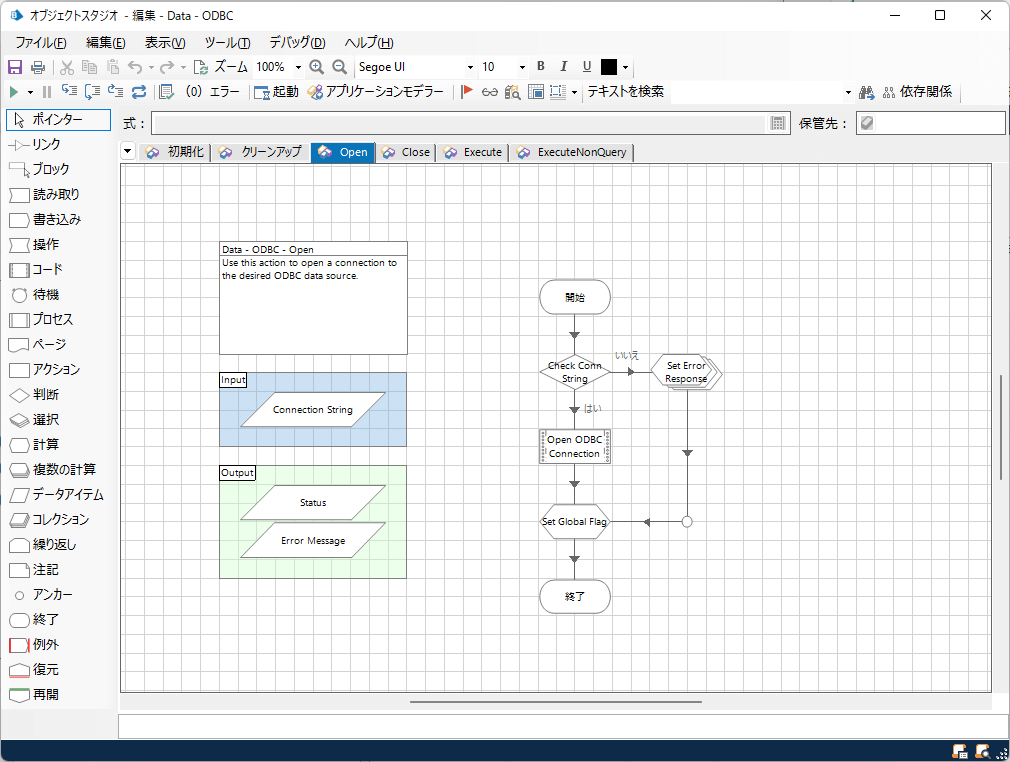Screen dimensions: 1010x762
Task: Open the Segoe UI font dropdown
Action: pos(470,67)
